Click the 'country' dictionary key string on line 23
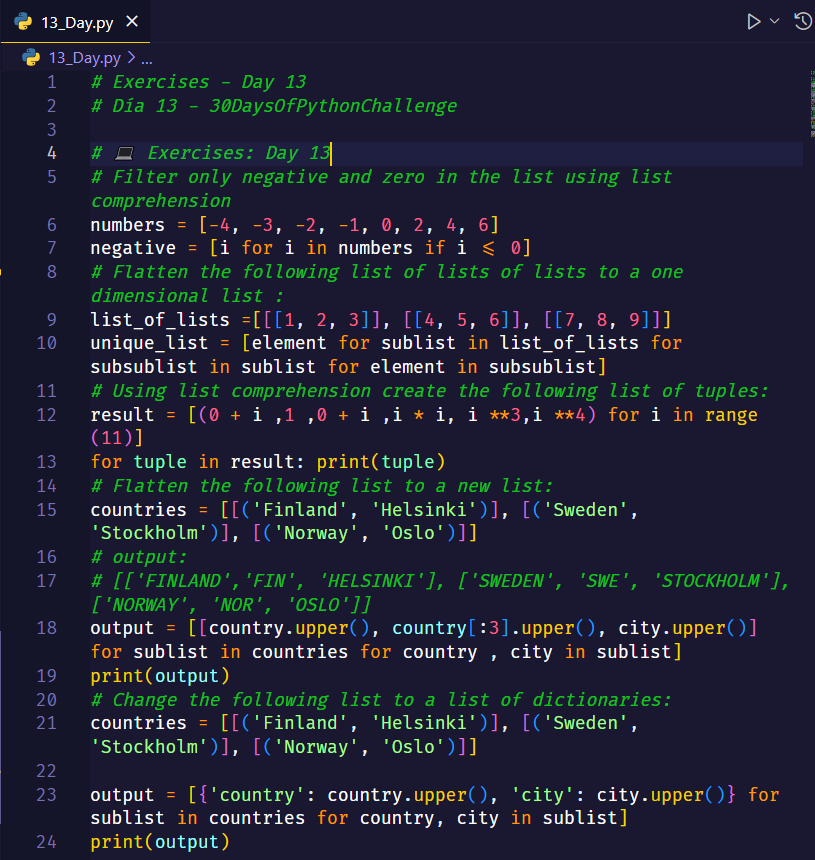Image resolution: width=815 pixels, height=860 pixels. coord(257,795)
